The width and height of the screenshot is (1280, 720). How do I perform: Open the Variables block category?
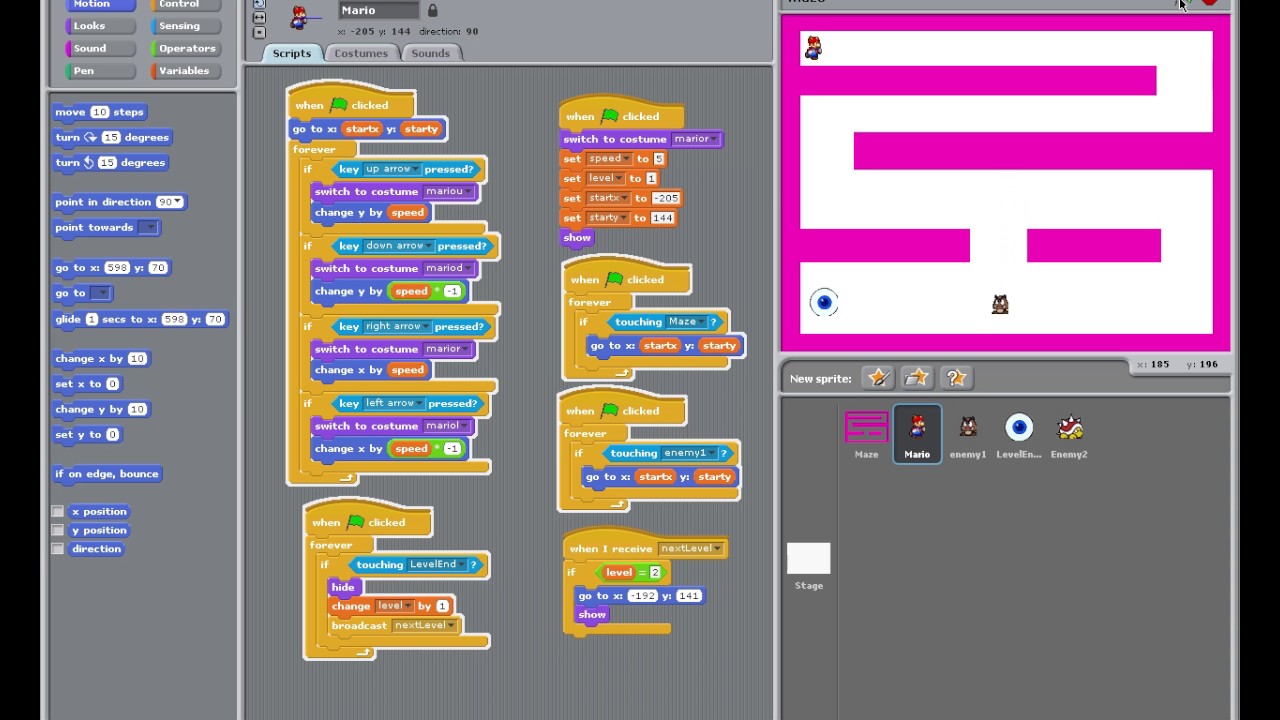[x=186, y=71]
